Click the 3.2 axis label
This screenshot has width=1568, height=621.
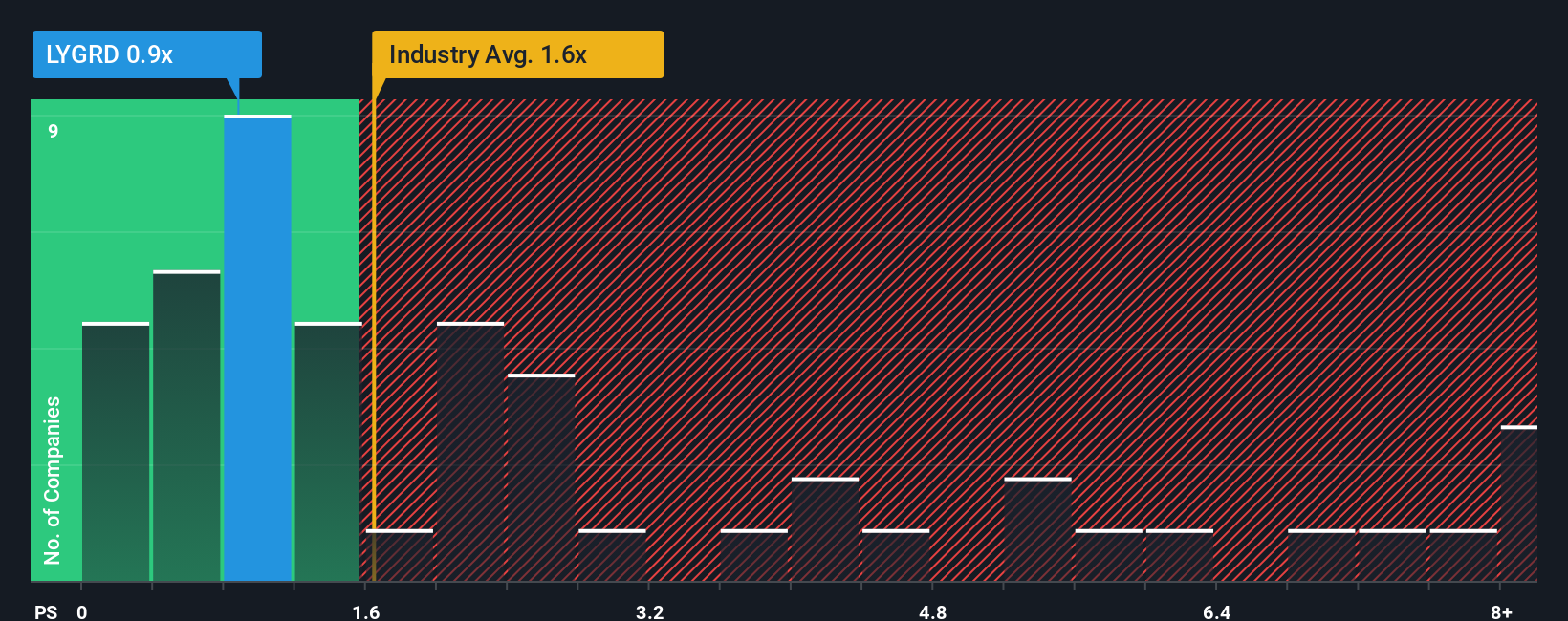[650, 611]
